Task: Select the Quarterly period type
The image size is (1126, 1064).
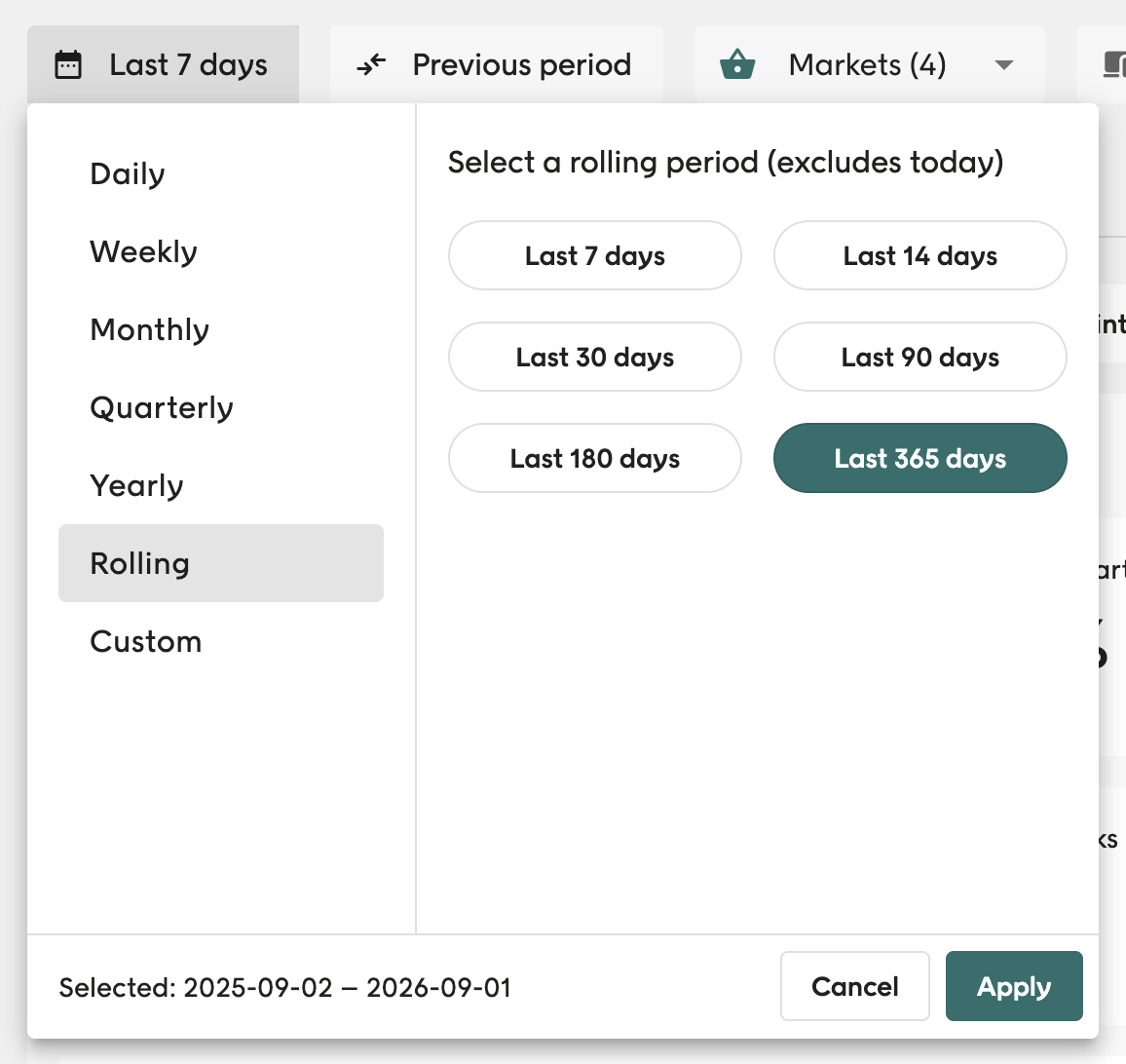Action: 221,407
